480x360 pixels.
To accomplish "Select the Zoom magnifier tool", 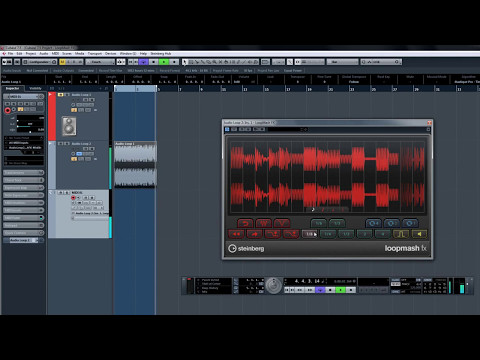I will tap(214, 62).
